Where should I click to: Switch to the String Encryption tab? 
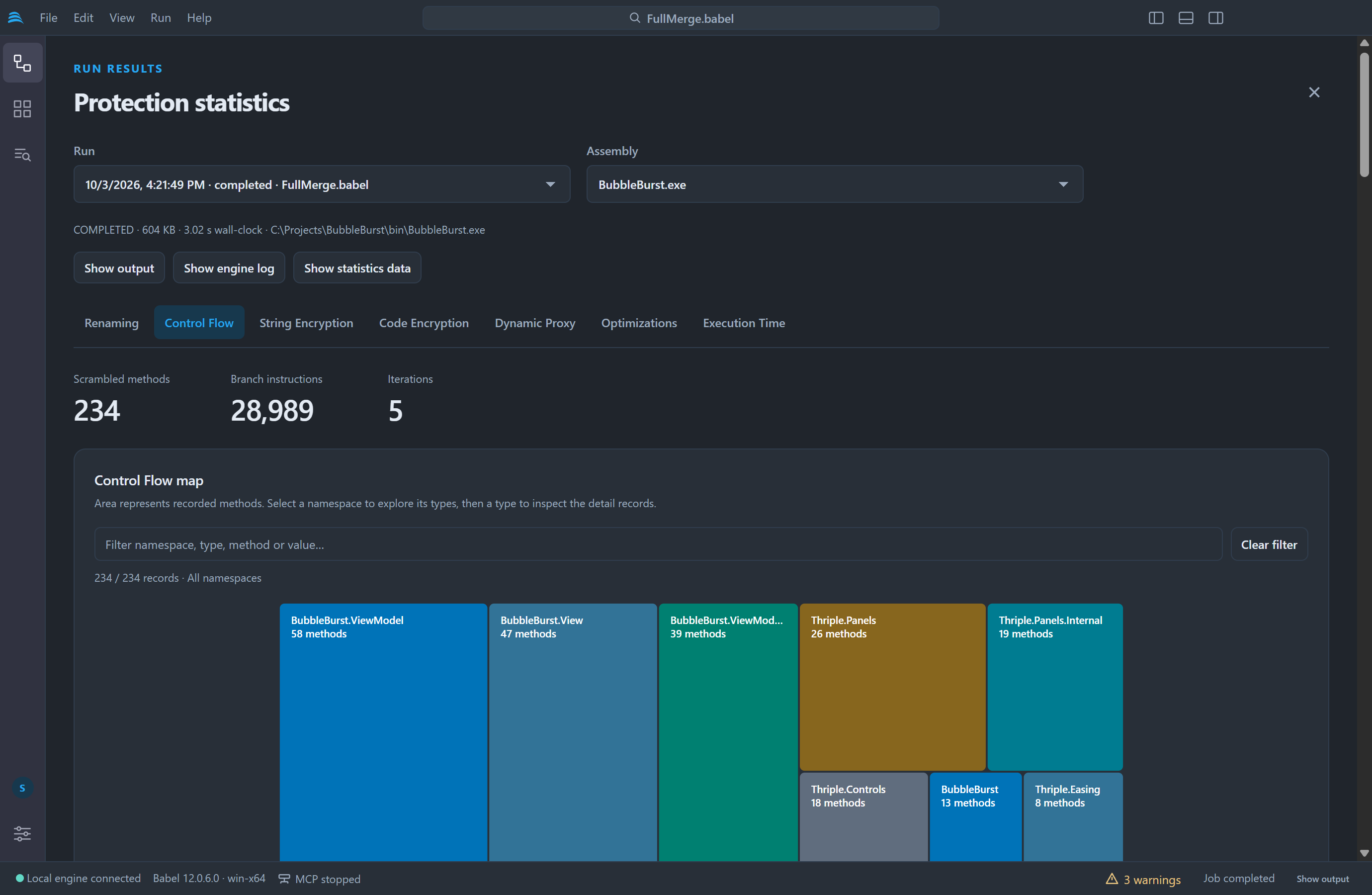tap(306, 323)
